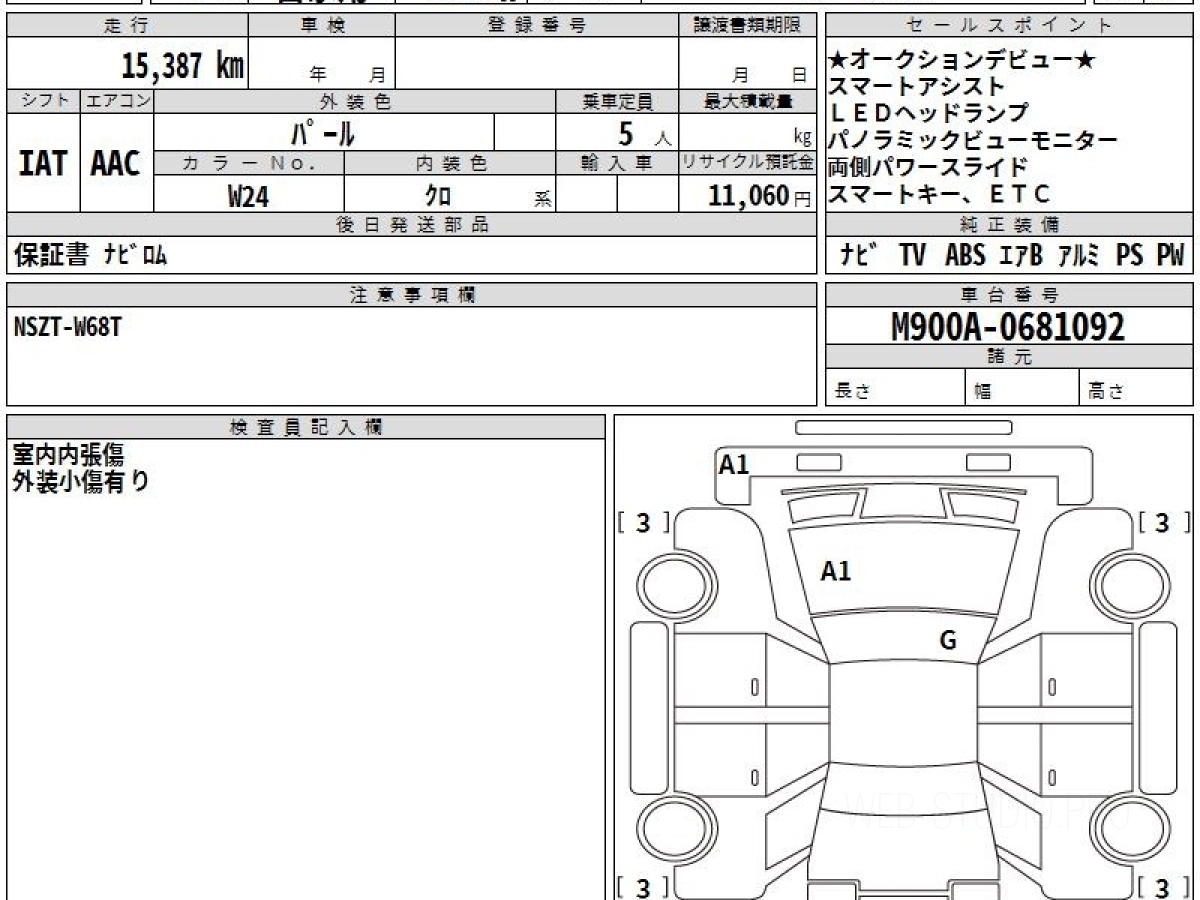Click the 車検 header cell
Image resolution: width=1200 pixels, height=900 pixels.
[x=322, y=26]
